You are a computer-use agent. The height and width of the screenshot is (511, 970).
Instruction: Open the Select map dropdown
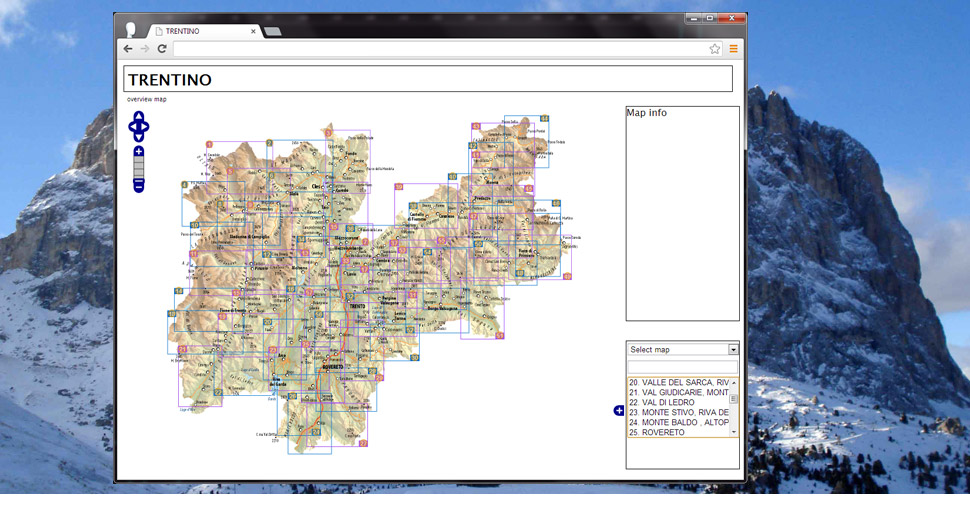(682, 350)
